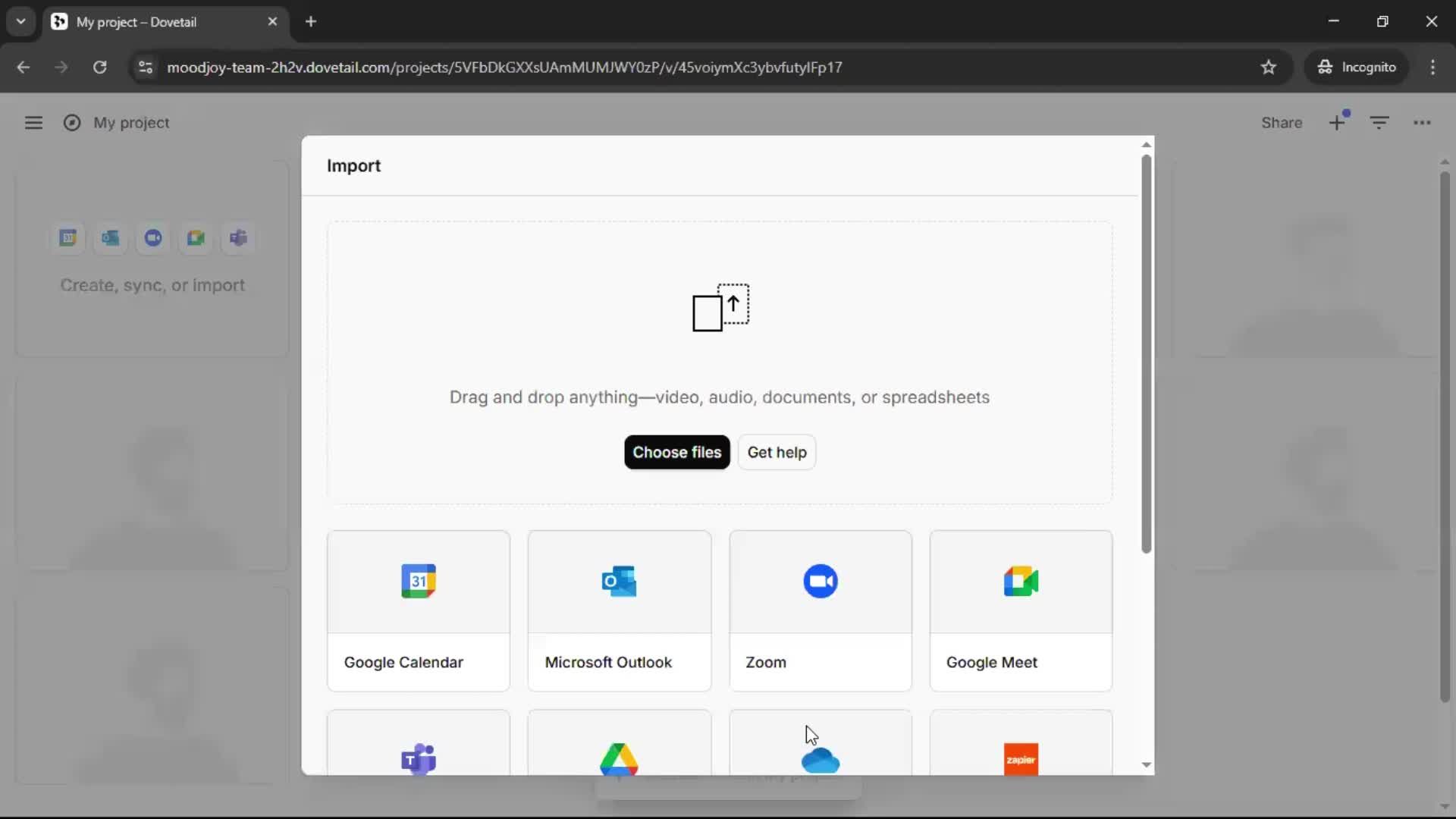This screenshot has width=1456, height=819.
Task: Choose the Zoom integration card
Action: pos(820,611)
